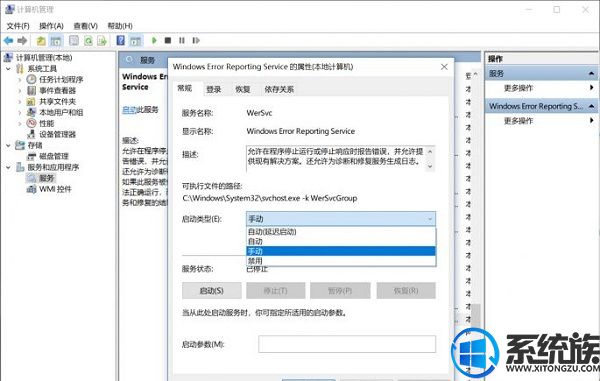
Task: Collapse the 服务 section in the 操作 pane
Action: pyautogui.click(x=591, y=73)
